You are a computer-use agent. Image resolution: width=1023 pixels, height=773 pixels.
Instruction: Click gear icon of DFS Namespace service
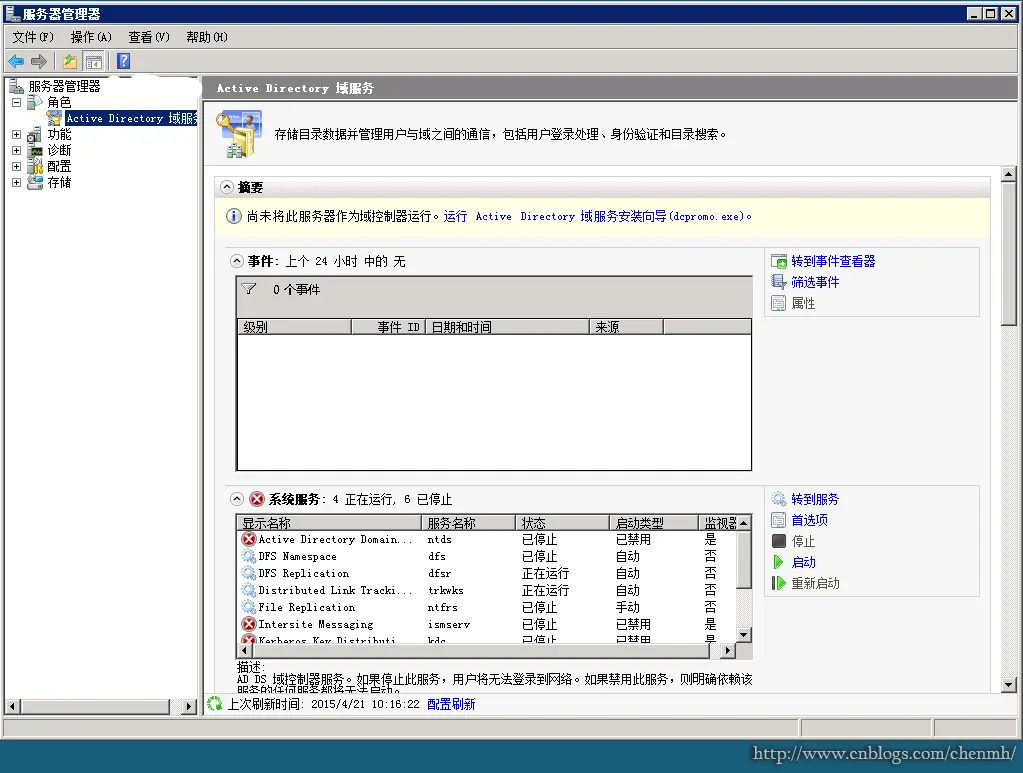pyautogui.click(x=249, y=556)
